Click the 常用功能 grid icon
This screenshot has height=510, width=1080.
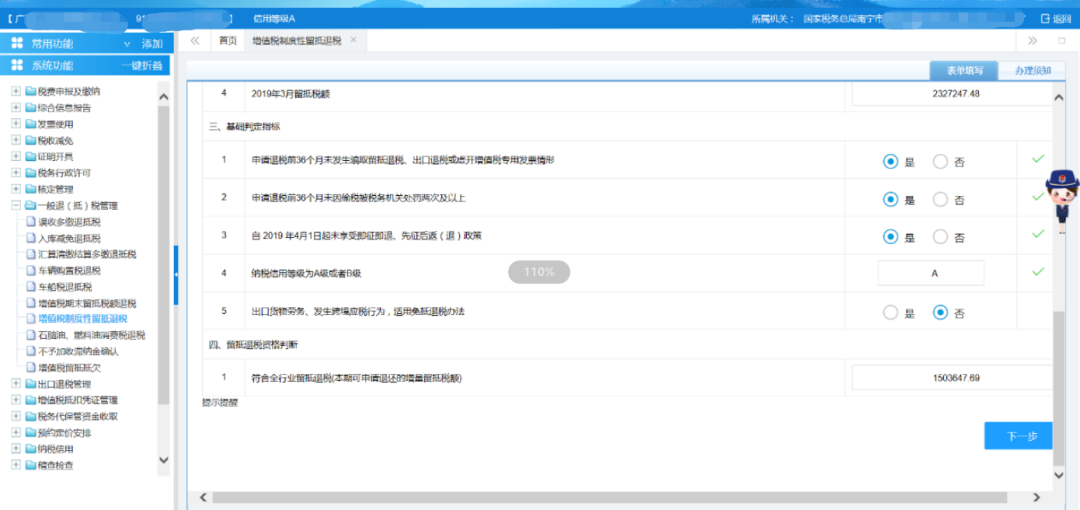coord(17,43)
